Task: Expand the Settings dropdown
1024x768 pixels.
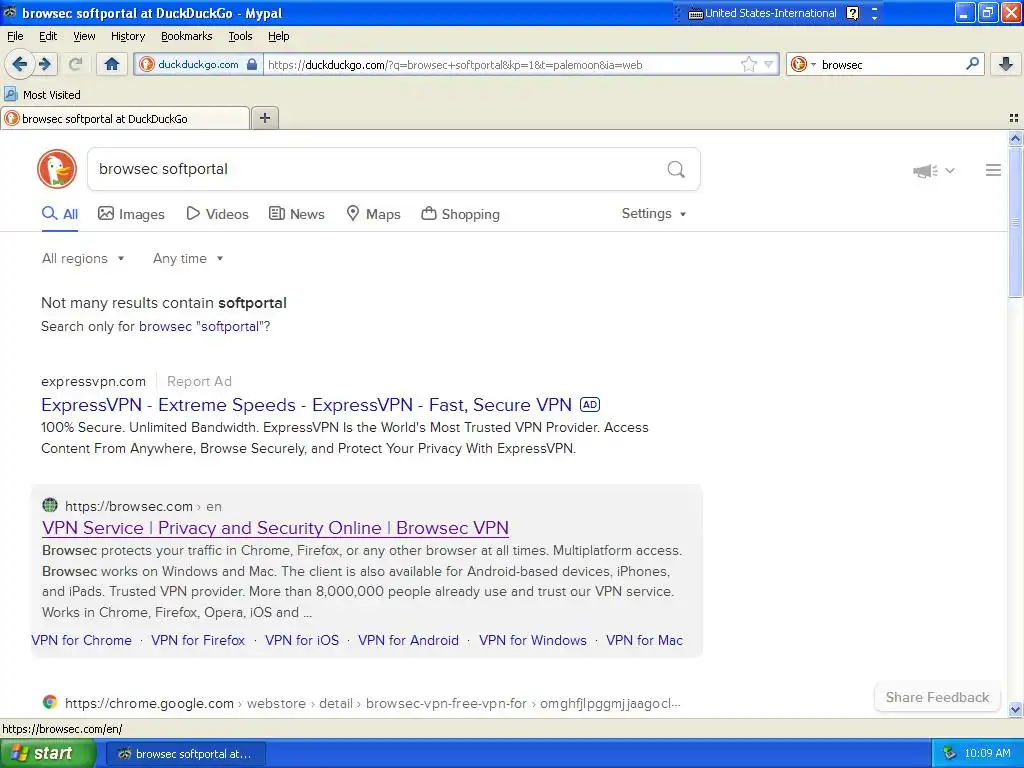Action: point(654,214)
